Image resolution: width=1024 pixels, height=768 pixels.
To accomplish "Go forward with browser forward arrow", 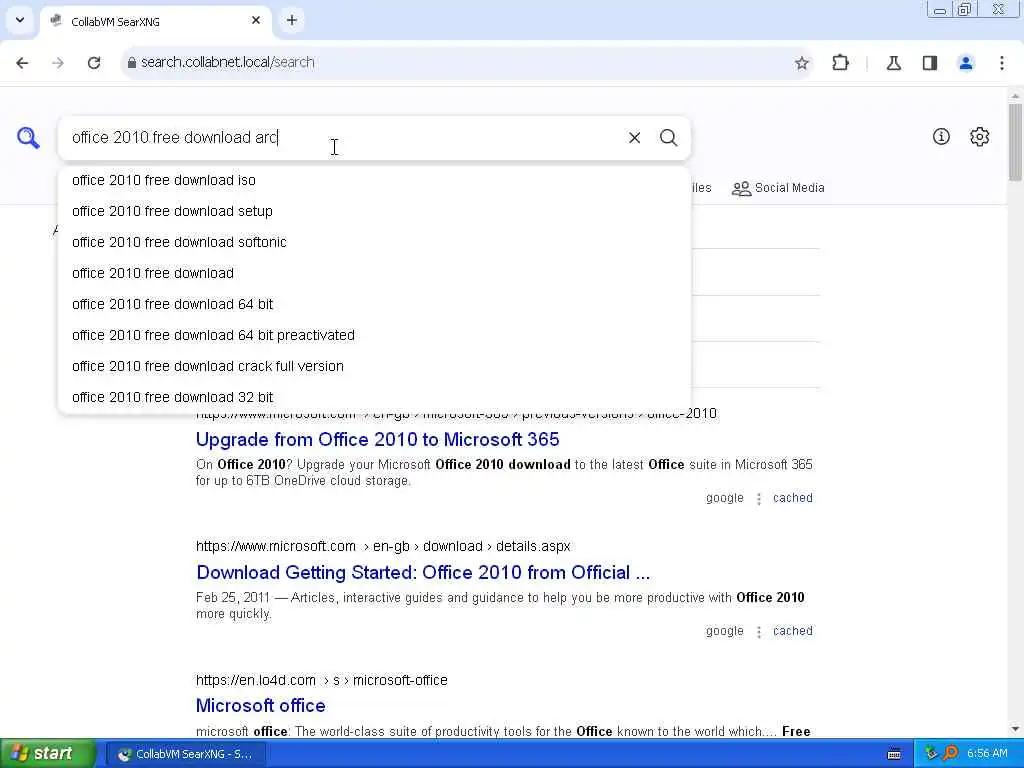I will [x=58, y=63].
